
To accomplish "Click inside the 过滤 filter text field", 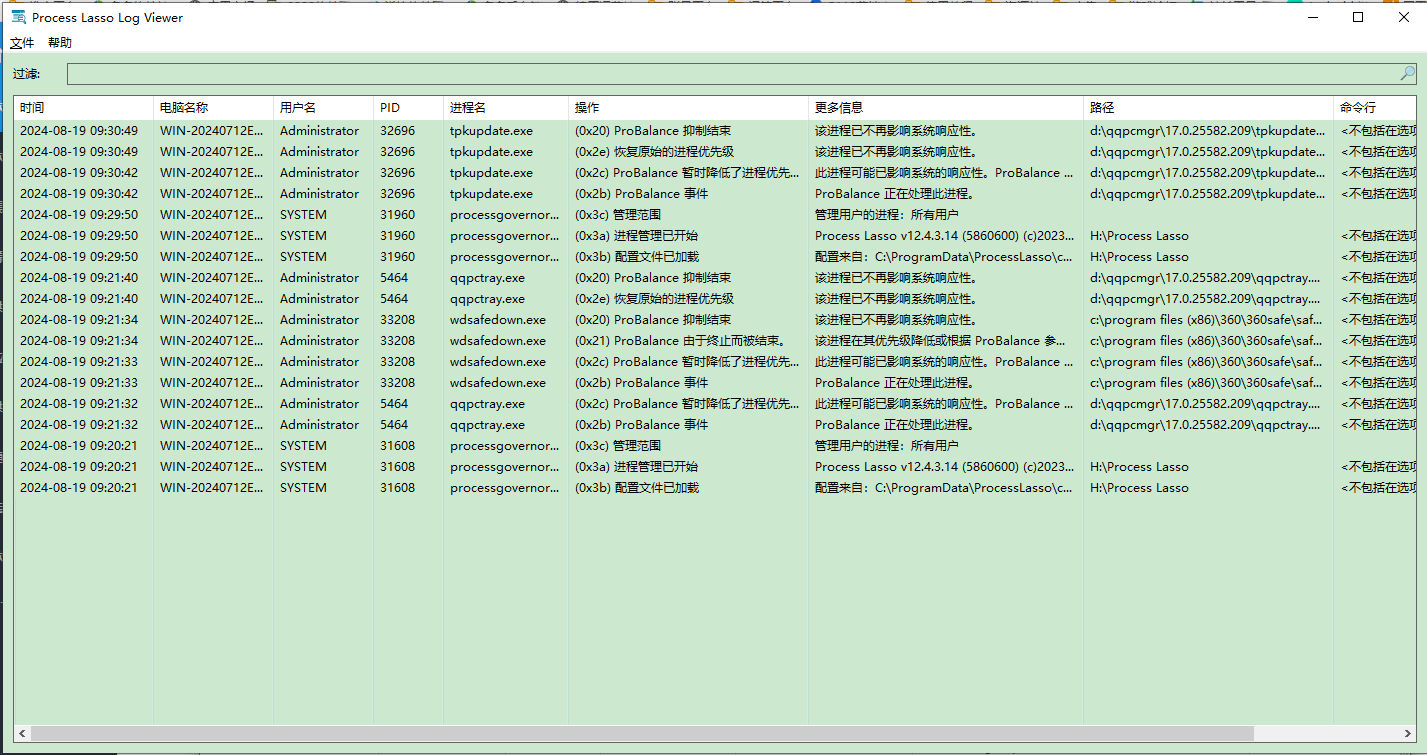I will 730,74.
